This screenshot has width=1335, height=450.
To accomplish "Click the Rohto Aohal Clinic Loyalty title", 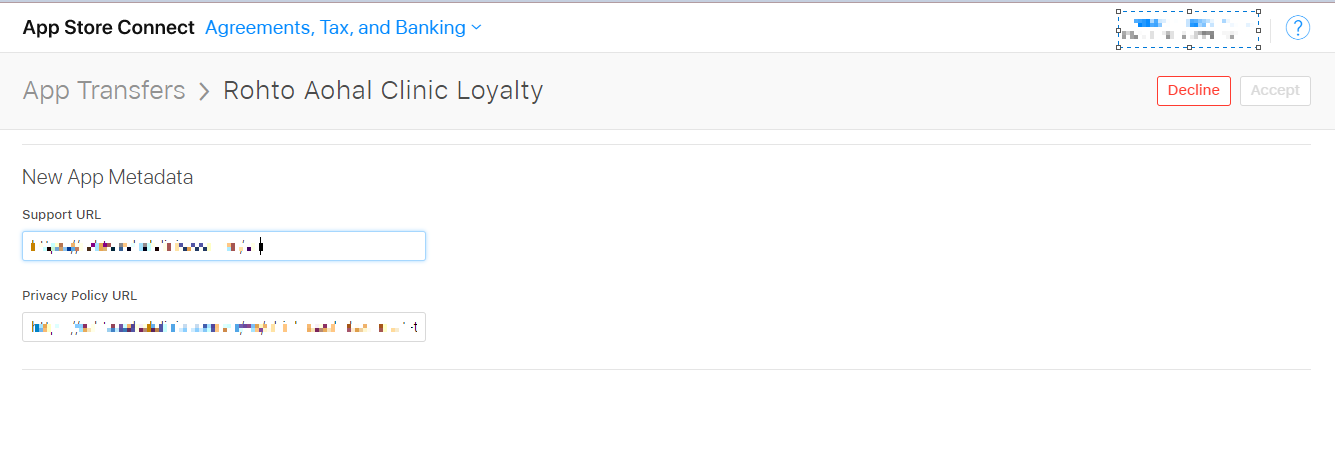I will coord(383,91).
